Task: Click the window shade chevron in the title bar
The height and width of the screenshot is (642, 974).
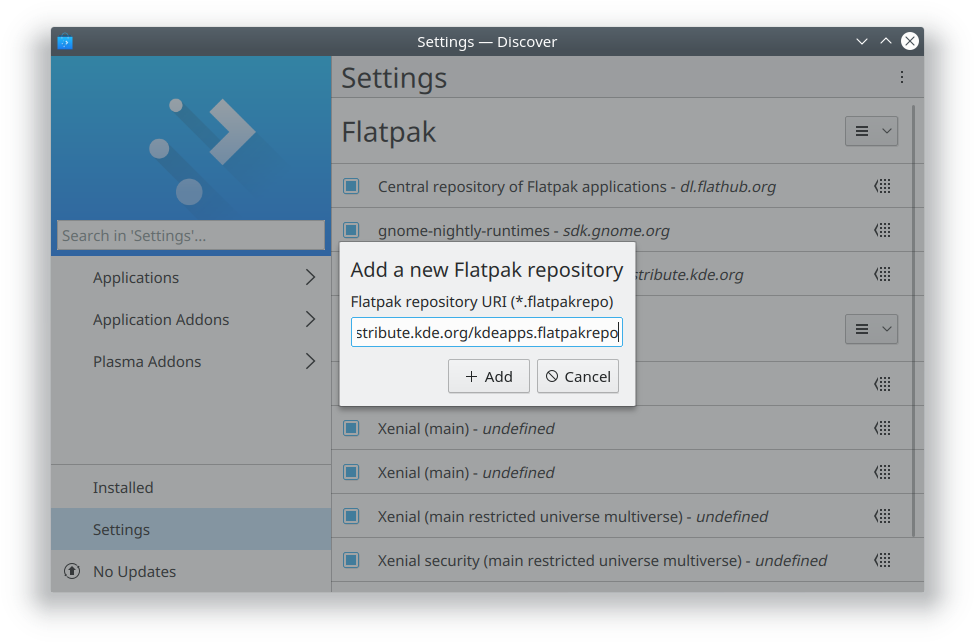Action: [x=862, y=41]
